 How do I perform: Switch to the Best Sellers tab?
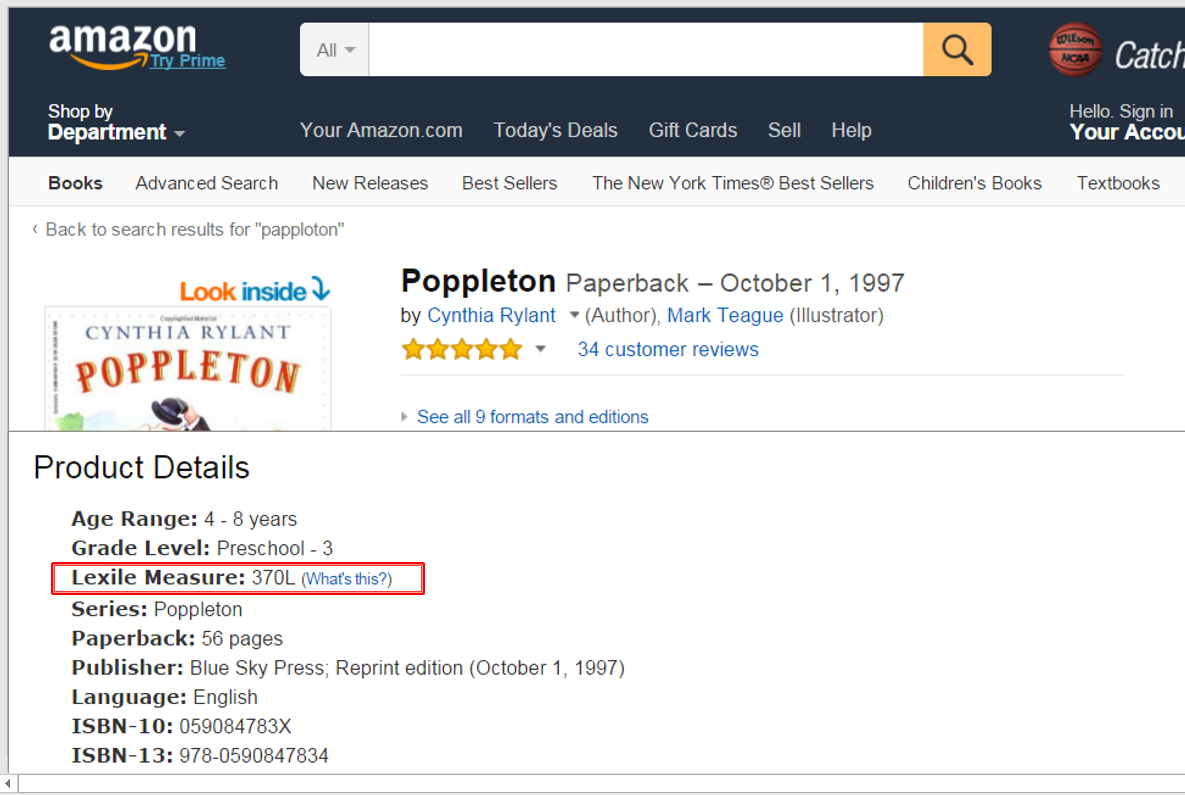(x=509, y=183)
